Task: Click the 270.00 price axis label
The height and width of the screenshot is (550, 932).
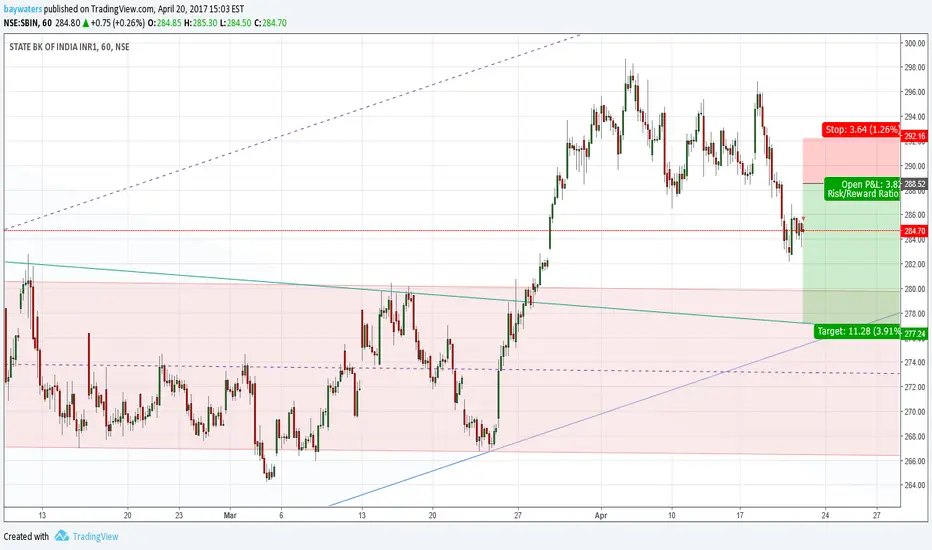Action: pyautogui.click(x=915, y=411)
